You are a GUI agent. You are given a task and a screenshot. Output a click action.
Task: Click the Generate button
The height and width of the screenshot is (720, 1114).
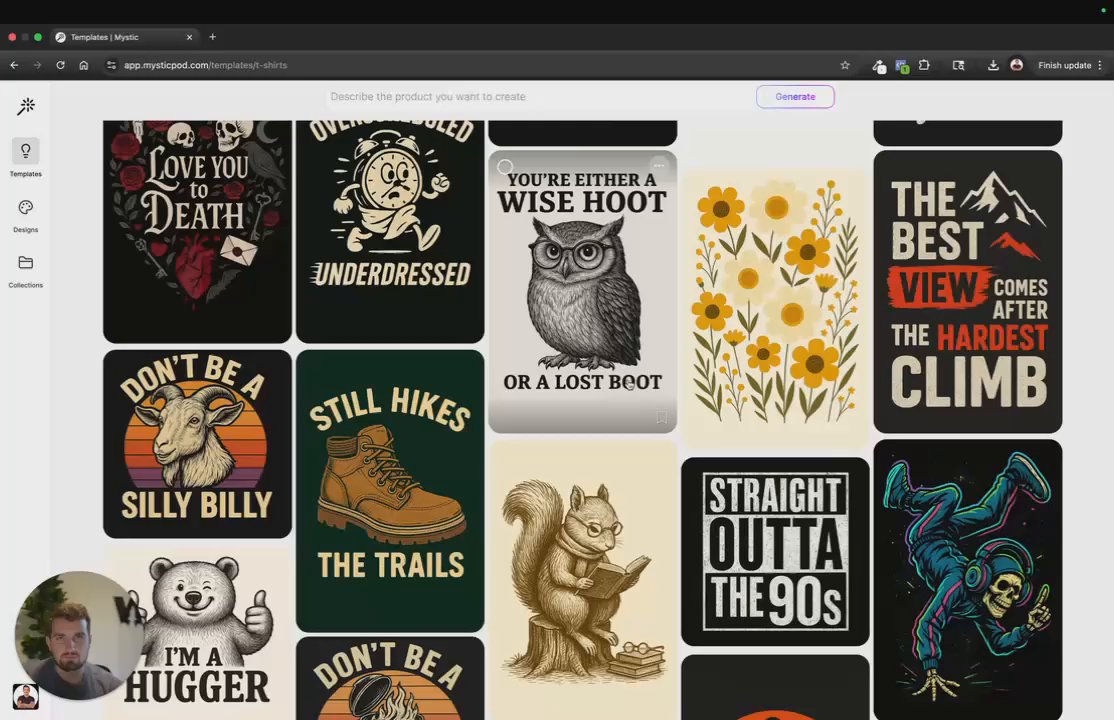(x=795, y=97)
